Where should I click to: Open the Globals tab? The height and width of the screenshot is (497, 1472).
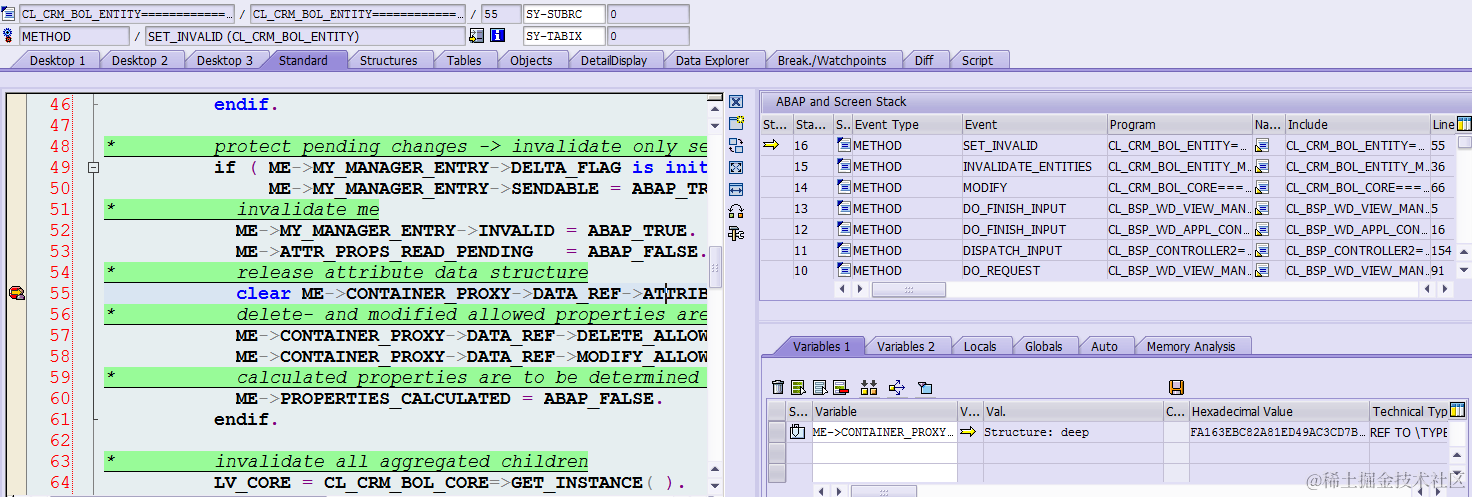click(1043, 346)
